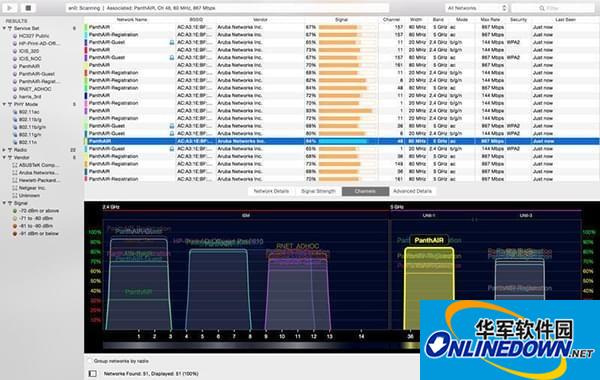Select the Channels tab

365,191
